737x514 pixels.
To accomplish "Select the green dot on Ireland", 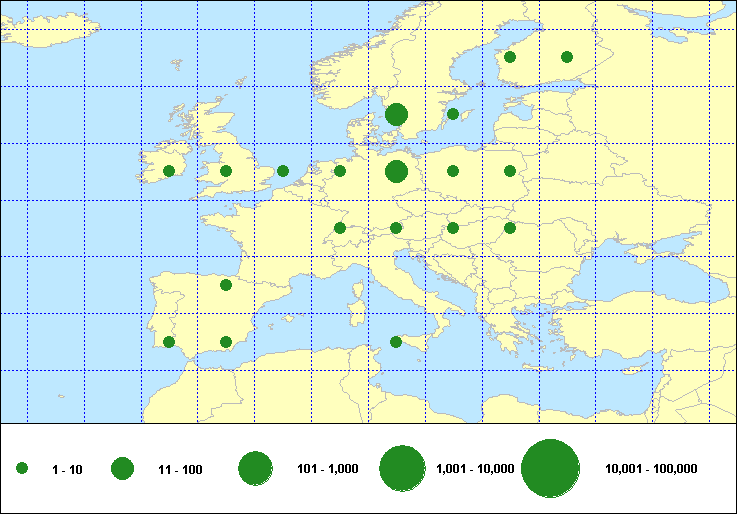I will 169,171.
